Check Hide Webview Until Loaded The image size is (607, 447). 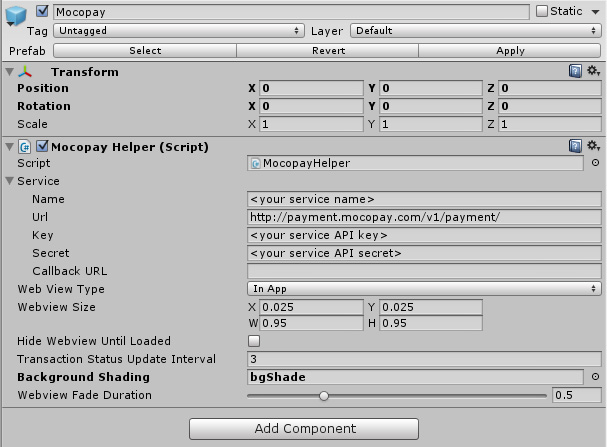point(254,341)
